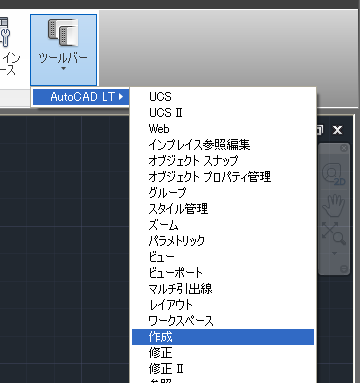This screenshot has width=360, height=383.
Task: Select マルチ引出線 toolbar entry
Action: click(x=223, y=289)
